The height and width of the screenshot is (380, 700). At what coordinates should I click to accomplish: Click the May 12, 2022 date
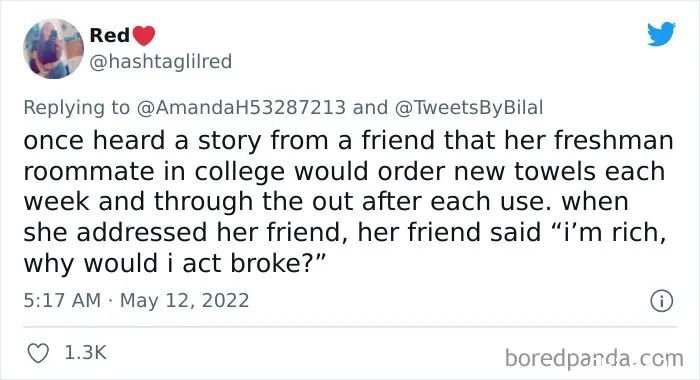point(184,301)
